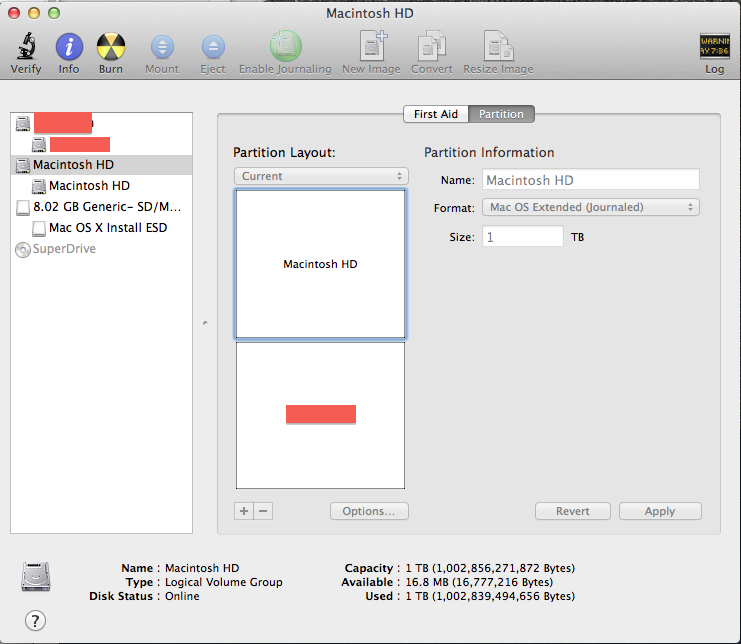Click the SuperDrive disc icon in sidebar
The width and height of the screenshot is (741, 644).
22,249
